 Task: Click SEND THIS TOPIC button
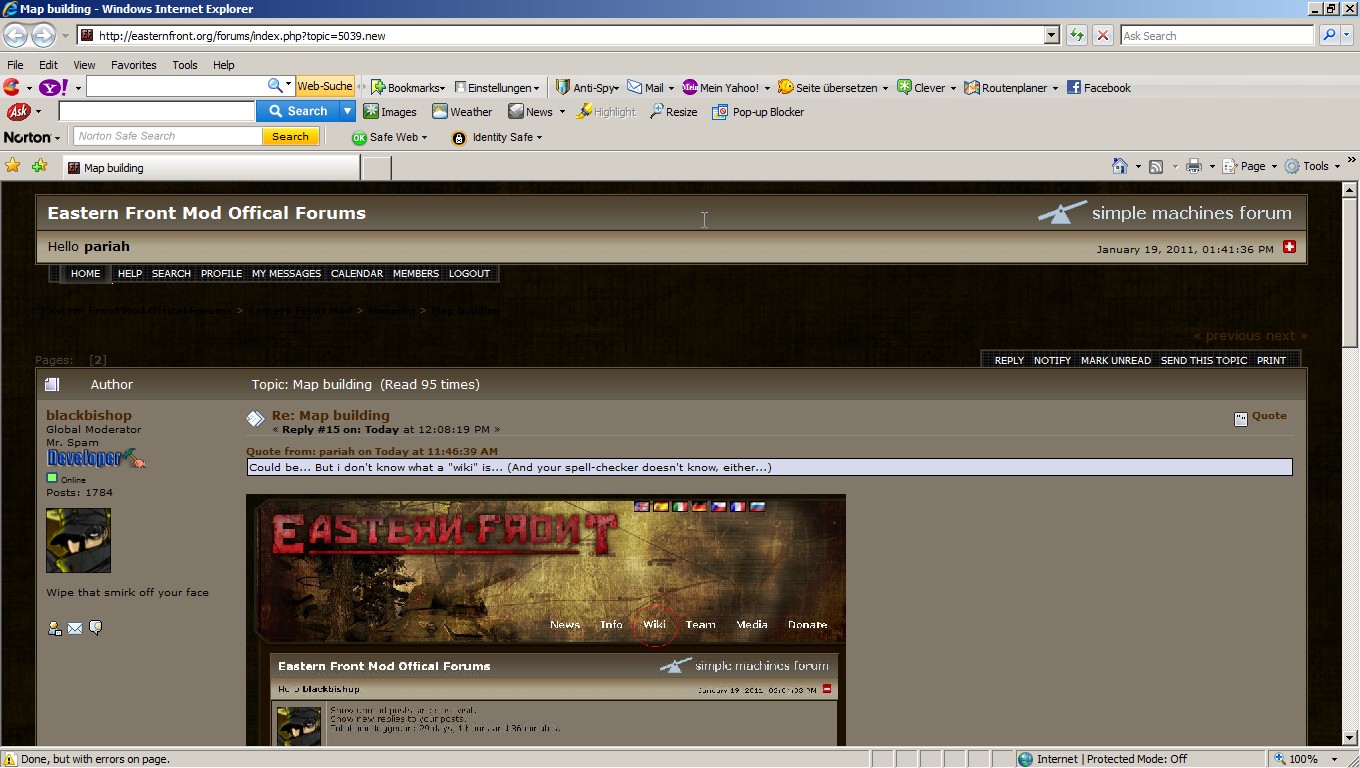(x=1204, y=360)
